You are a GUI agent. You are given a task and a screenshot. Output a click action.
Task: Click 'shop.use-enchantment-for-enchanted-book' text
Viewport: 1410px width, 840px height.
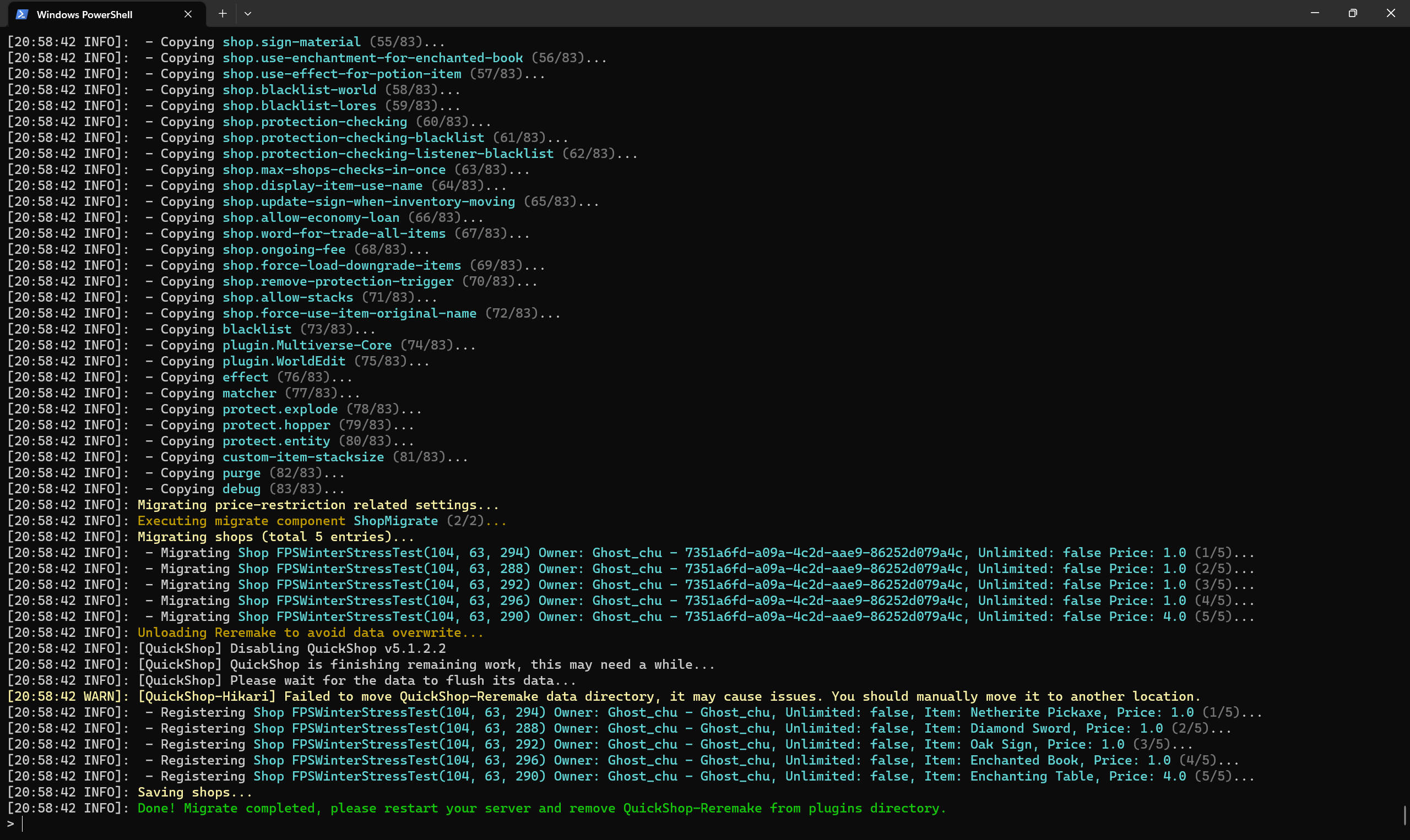(x=372, y=58)
